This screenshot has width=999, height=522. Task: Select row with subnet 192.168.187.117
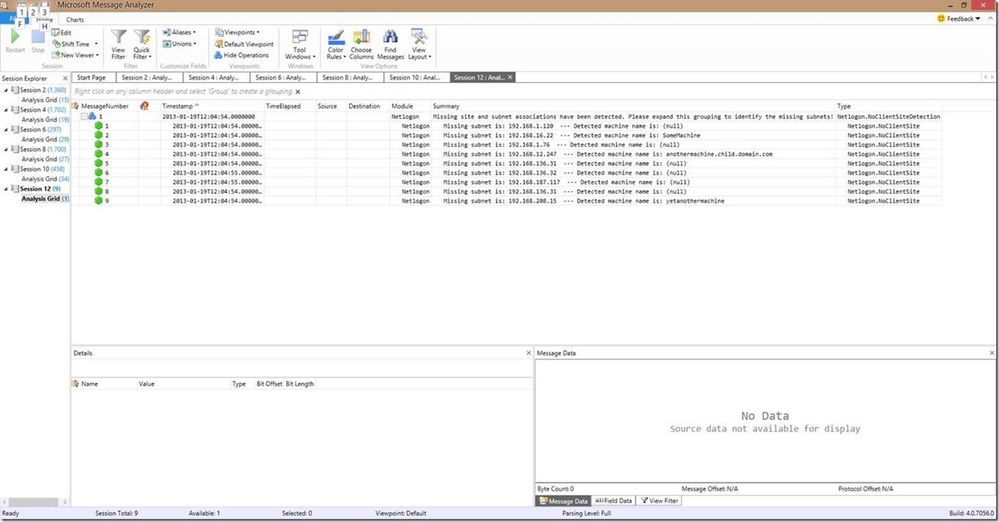(507, 182)
